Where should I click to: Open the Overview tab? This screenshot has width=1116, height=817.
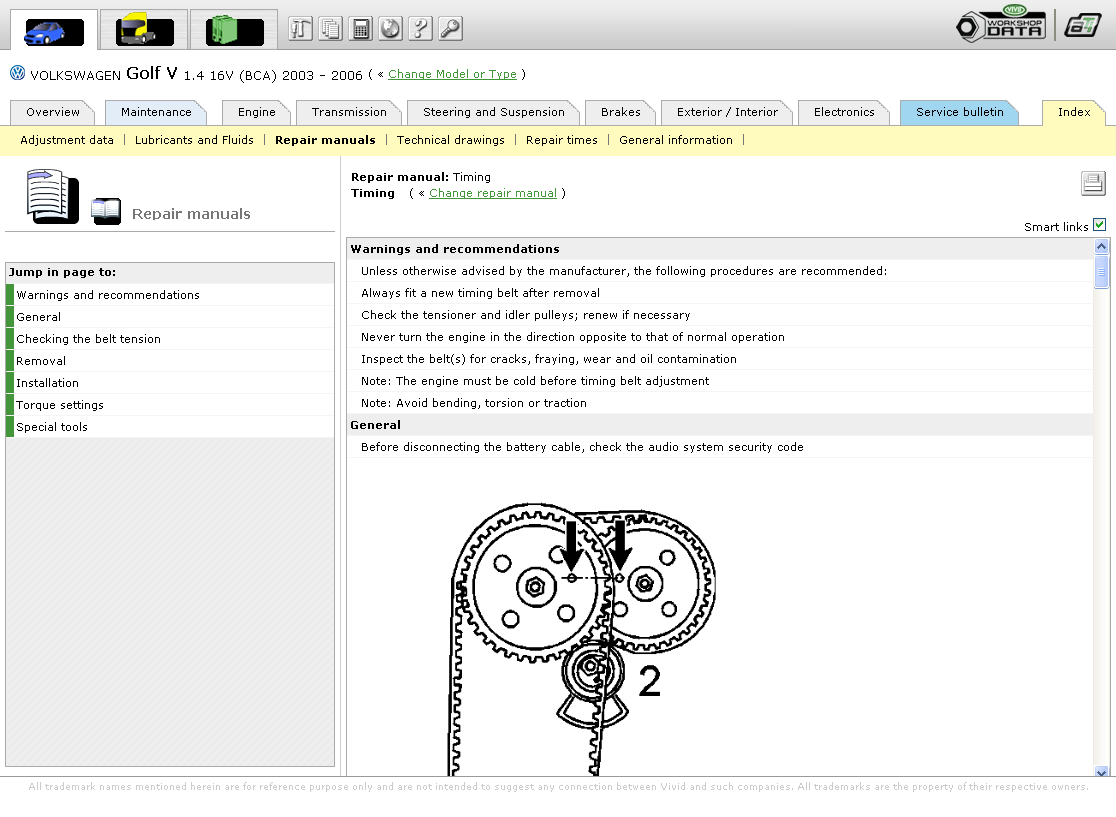pos(53,112)
